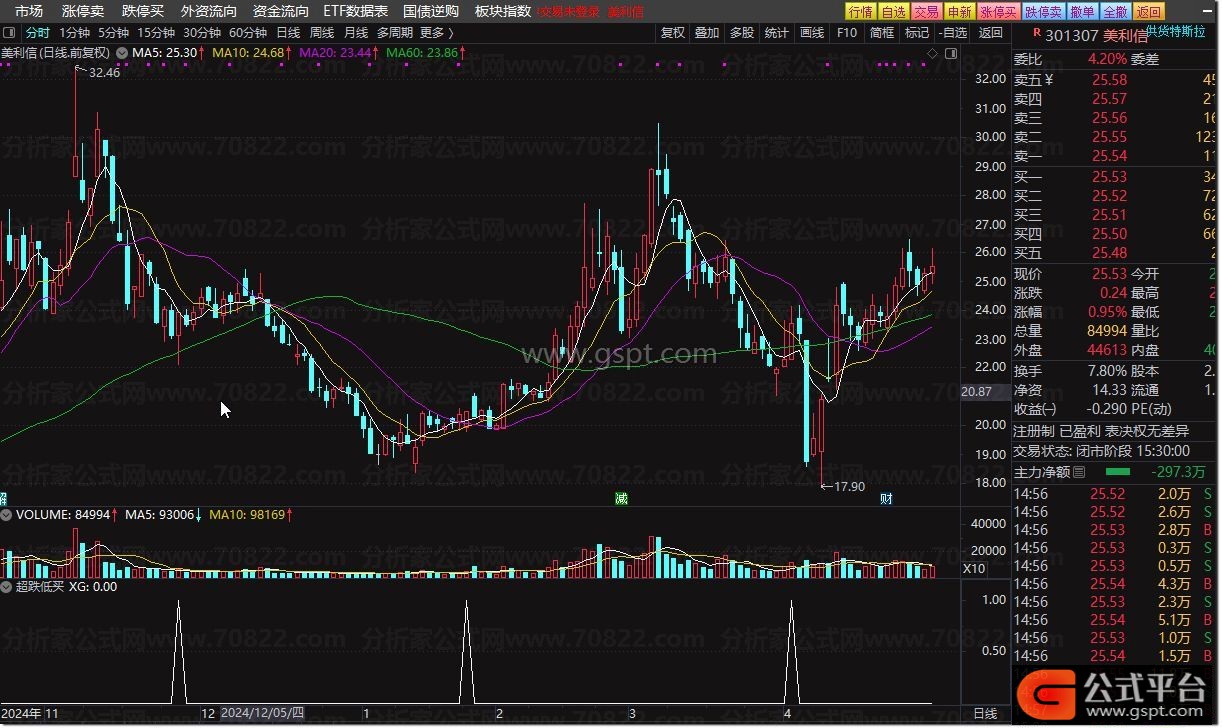1222x728 pixels.
Task: Expand the 美利信 main chart indicator dropdown
Action: (122, 53)
